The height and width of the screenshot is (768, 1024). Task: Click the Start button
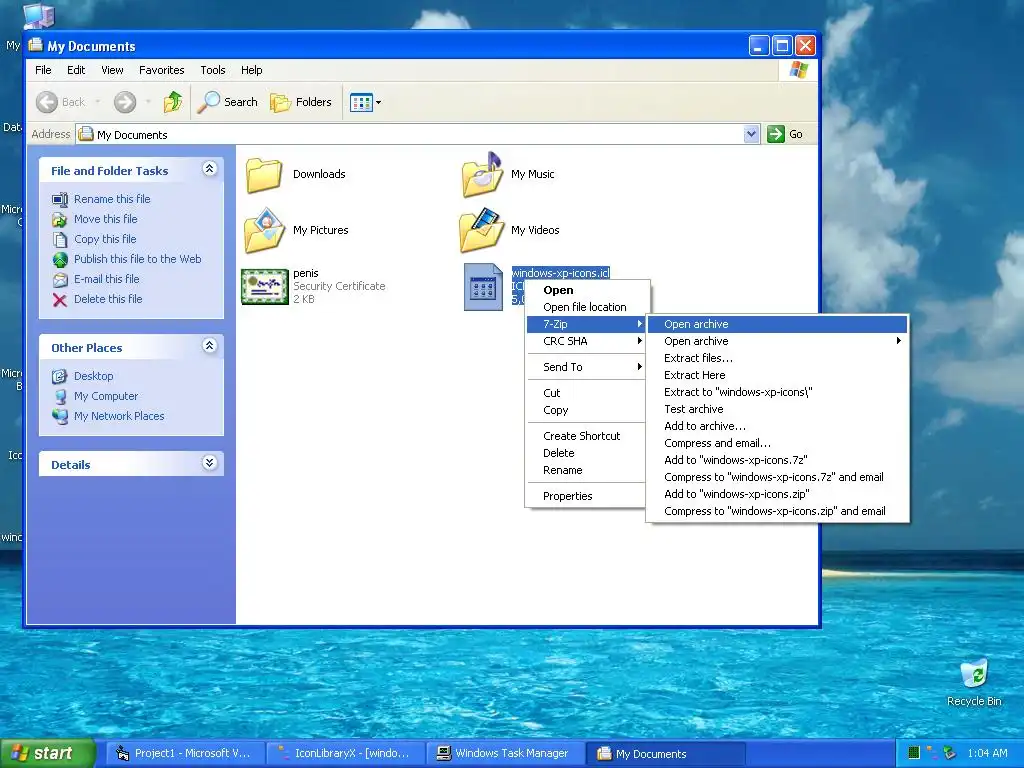47,753
